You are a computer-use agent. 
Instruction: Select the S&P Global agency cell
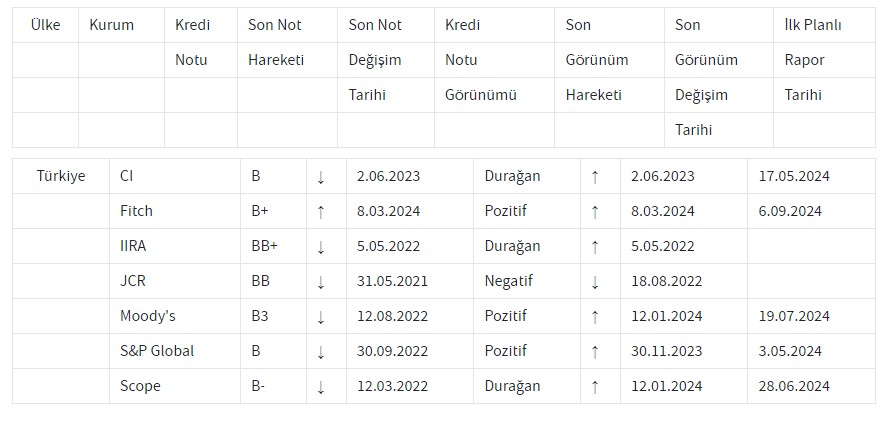point(157,351)
